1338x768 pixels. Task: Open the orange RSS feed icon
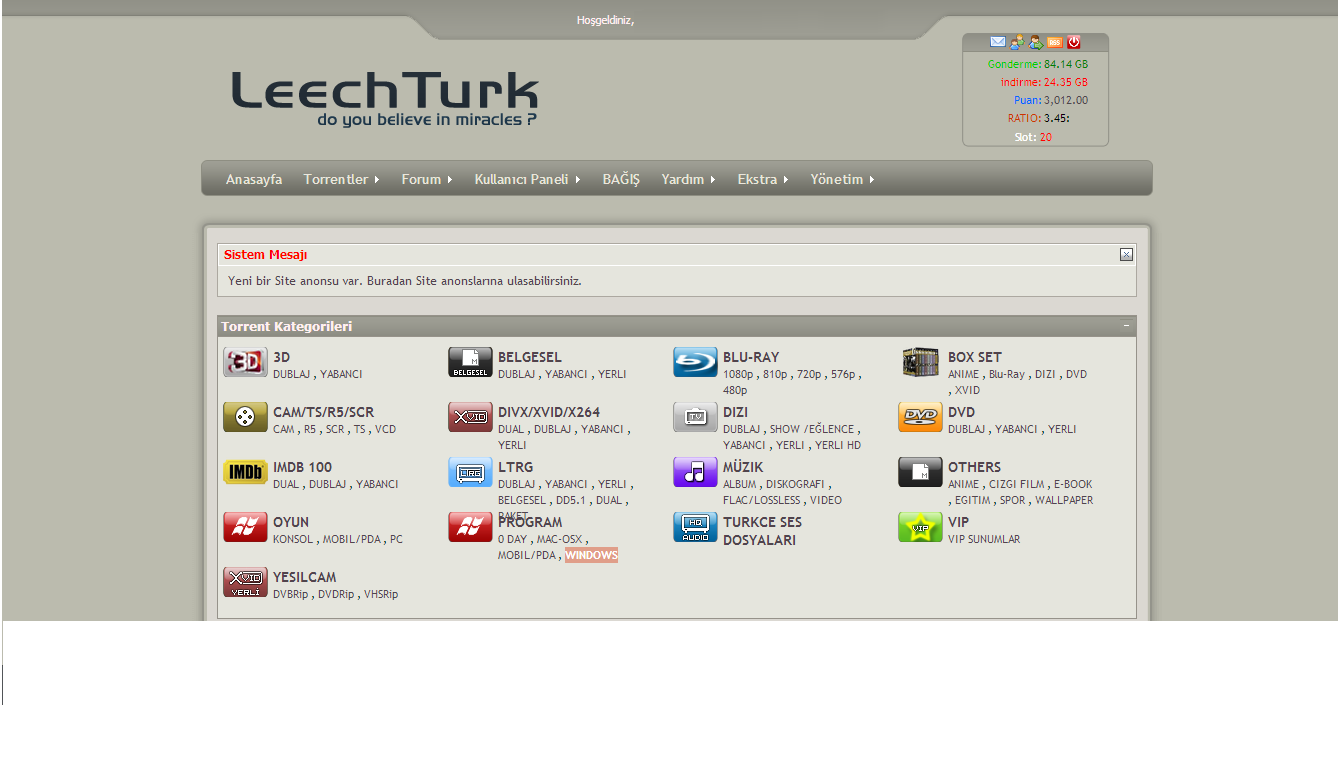tap(1055, 42)
